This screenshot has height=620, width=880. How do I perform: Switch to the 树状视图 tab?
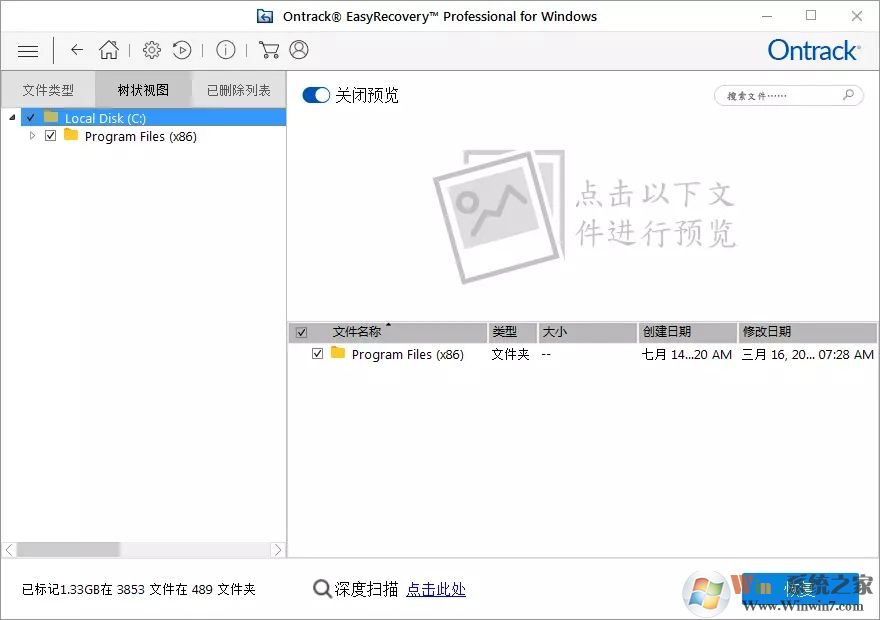tap(143, 90)
